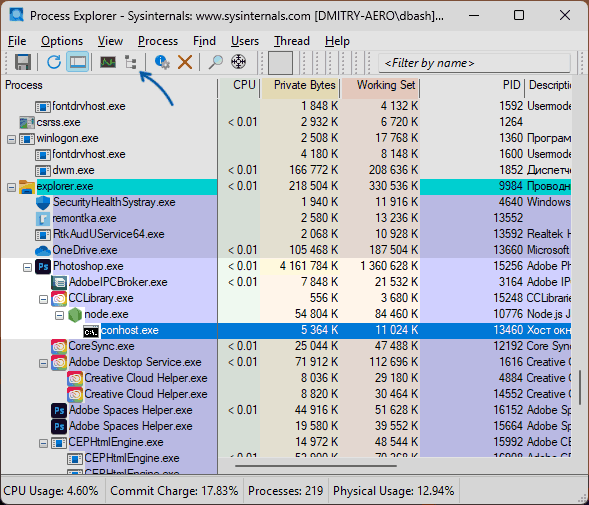
Task: Toggle the lower pane view button
Action: point(78,62)
